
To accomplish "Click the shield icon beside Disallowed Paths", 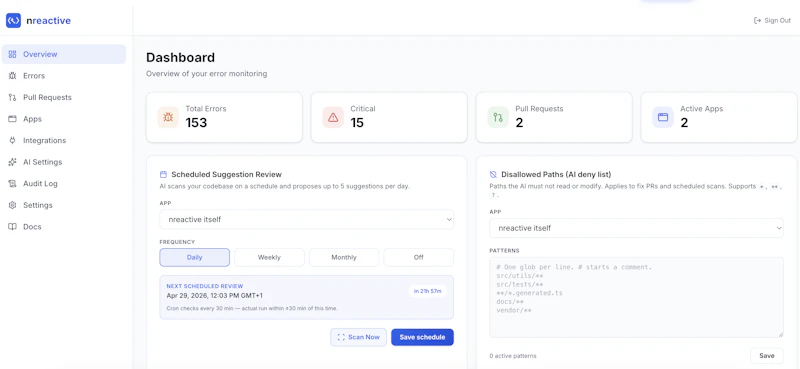I will click(x=493, y=174).
